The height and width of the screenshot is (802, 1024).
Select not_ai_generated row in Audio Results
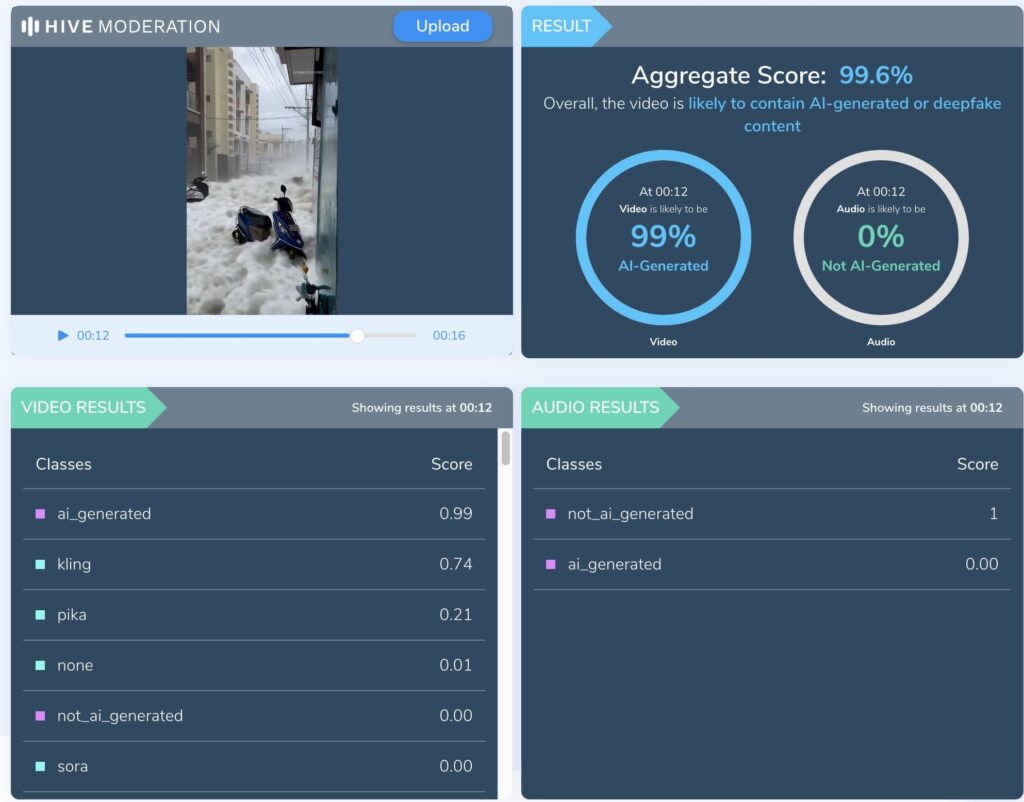pos(772,514)
